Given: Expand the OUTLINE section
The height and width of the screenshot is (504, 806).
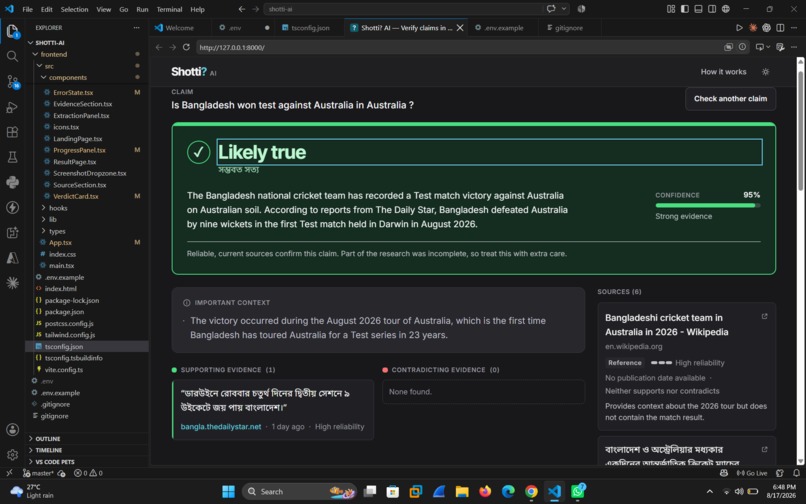Looking at the screenshot, I should click(86, 439).
